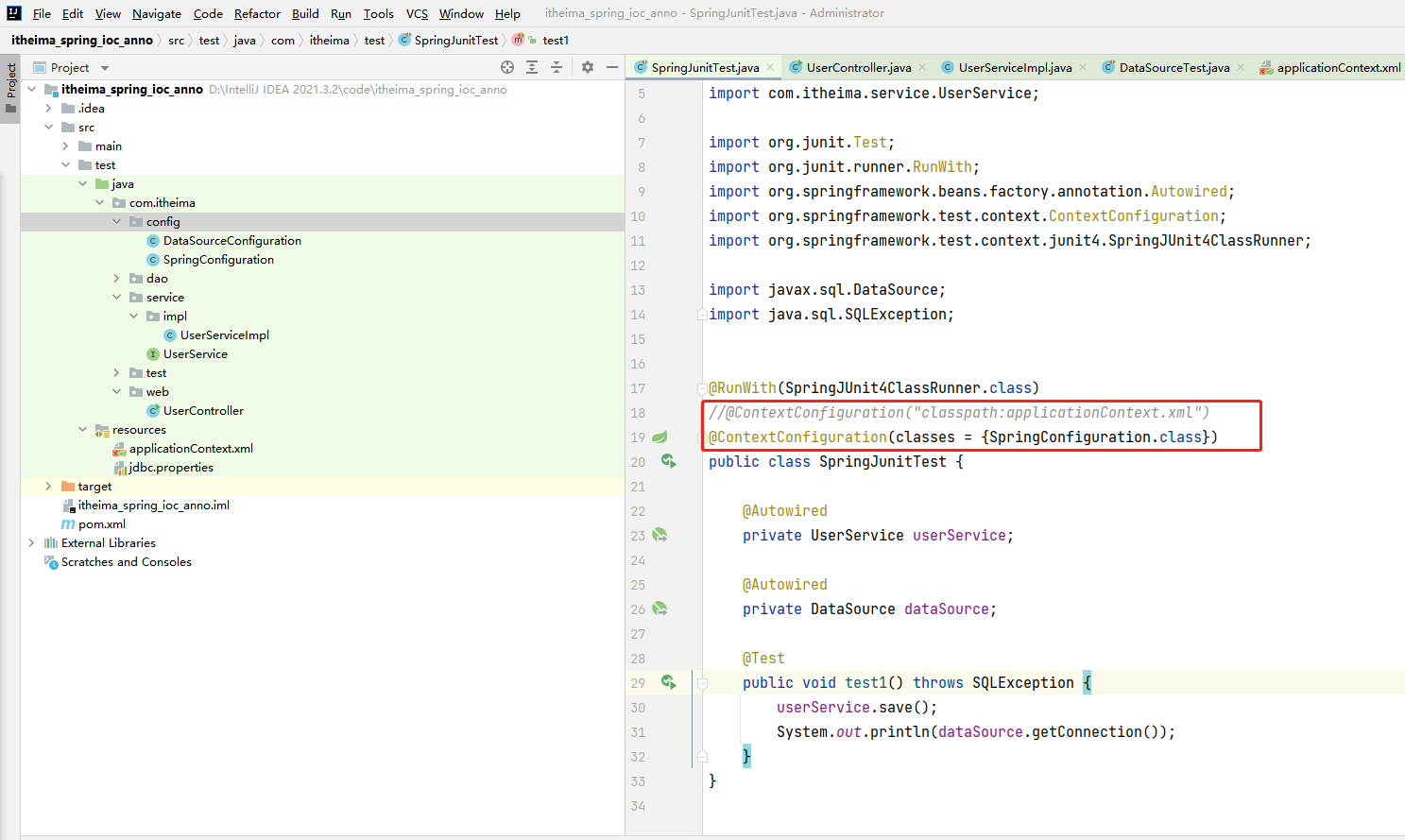The image size is (1405, 840).
Task: Click dataSource.getConnection() in println statement
Action: click(1048, 731)
